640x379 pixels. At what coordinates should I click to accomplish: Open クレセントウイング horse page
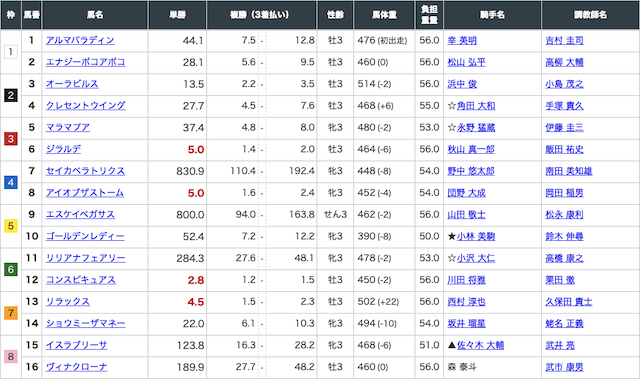[85, 106]
